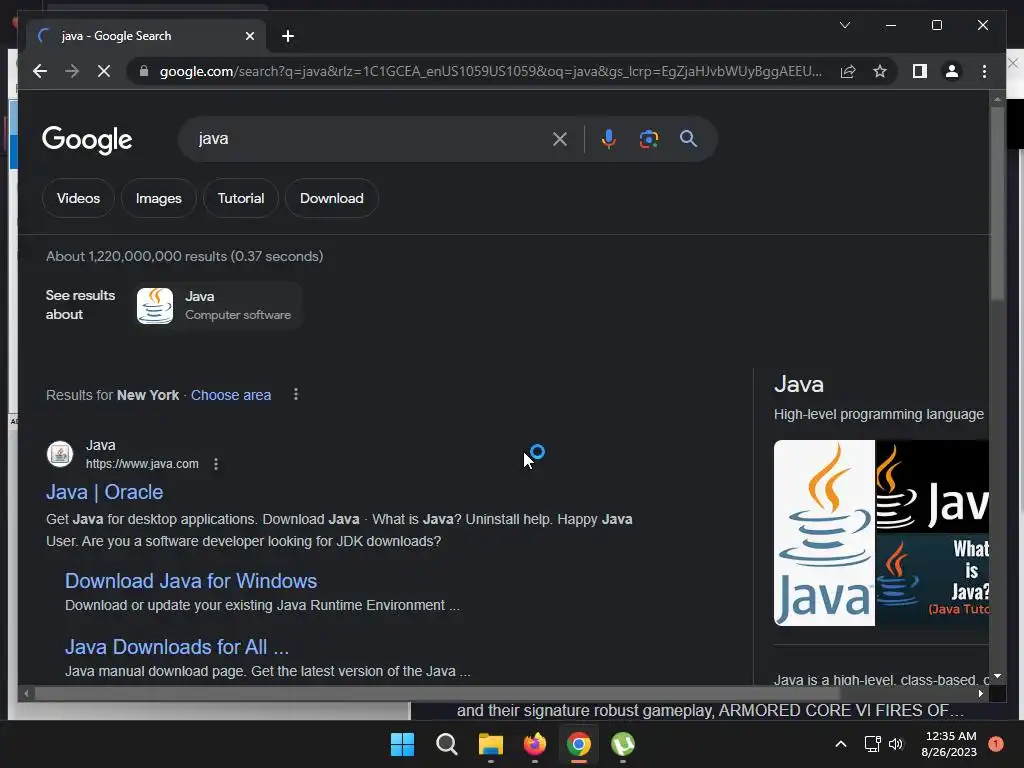Open Chrome's three-dot menu
The image size is (1024, 768).
984,71
